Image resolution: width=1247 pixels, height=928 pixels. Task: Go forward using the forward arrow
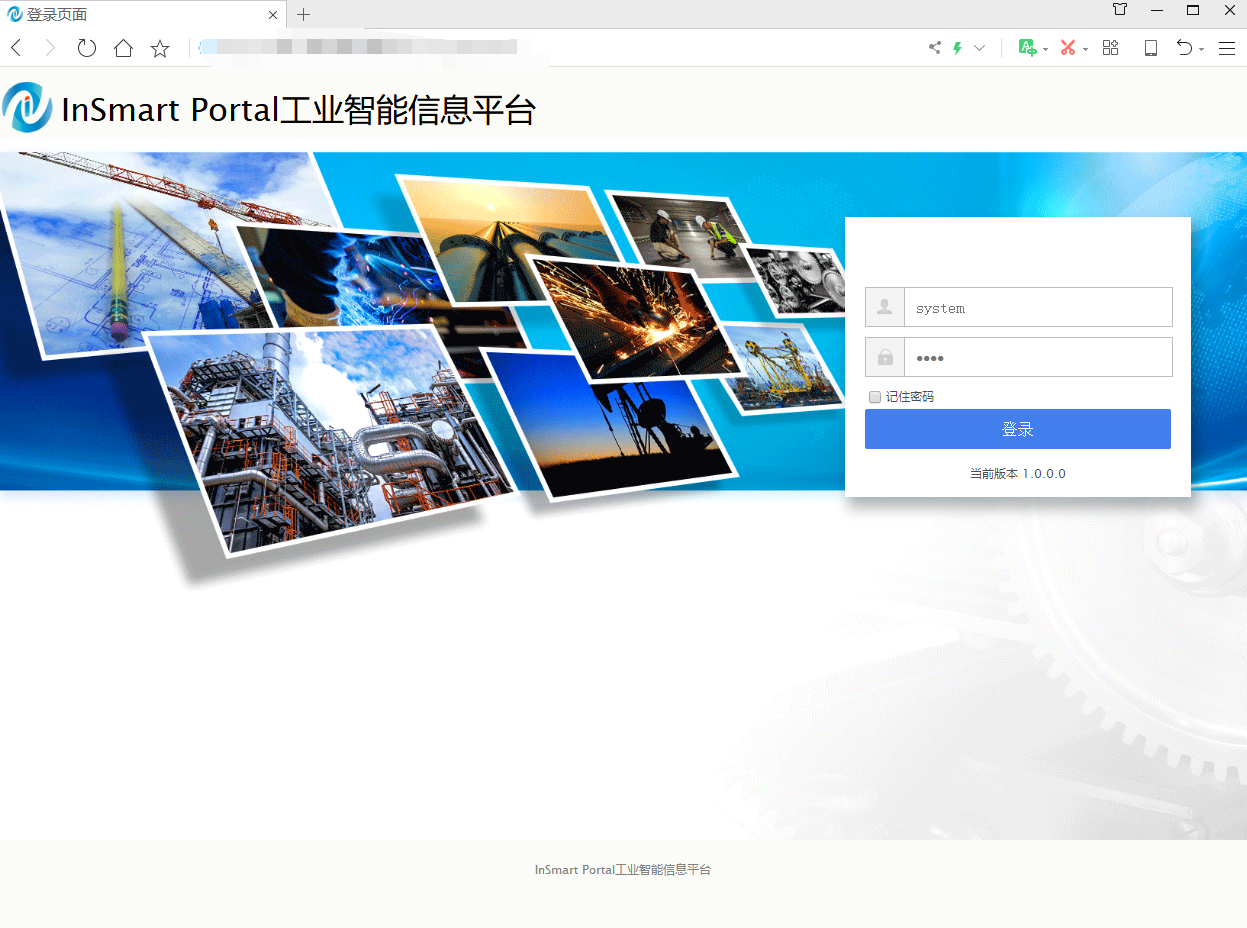[50, 48]
